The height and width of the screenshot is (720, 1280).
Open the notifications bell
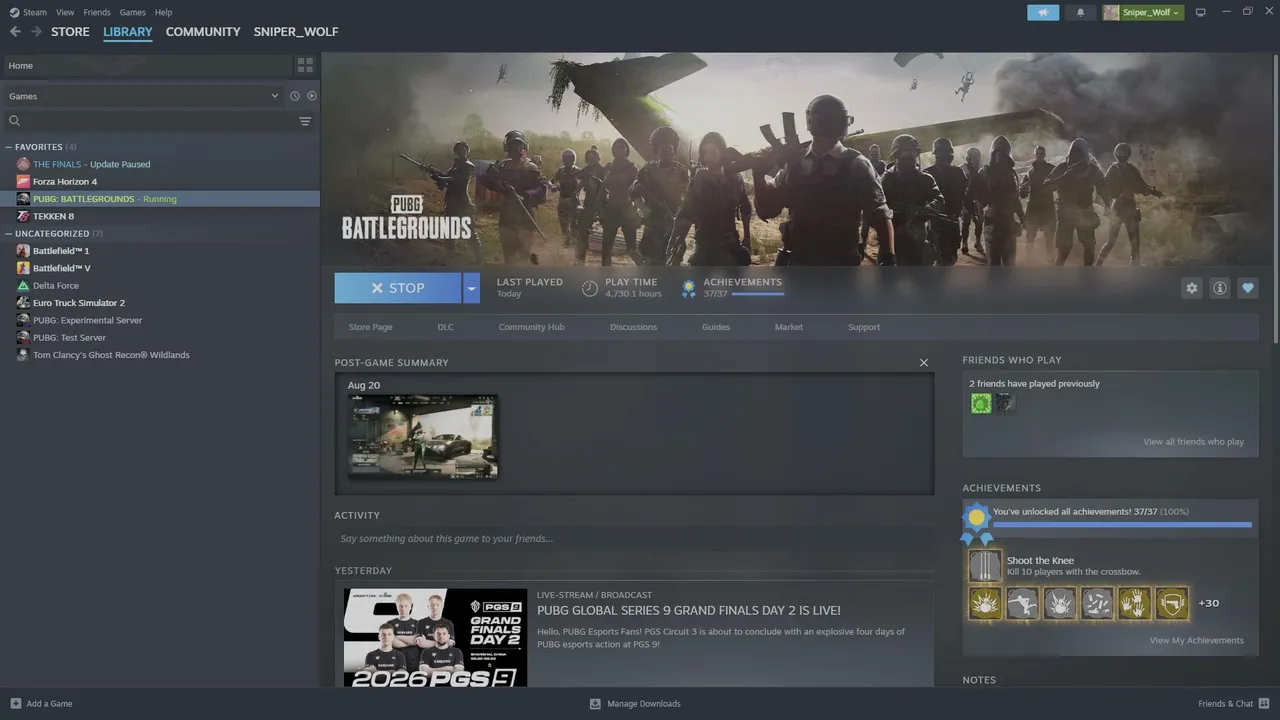click(x=1080, y=12)
